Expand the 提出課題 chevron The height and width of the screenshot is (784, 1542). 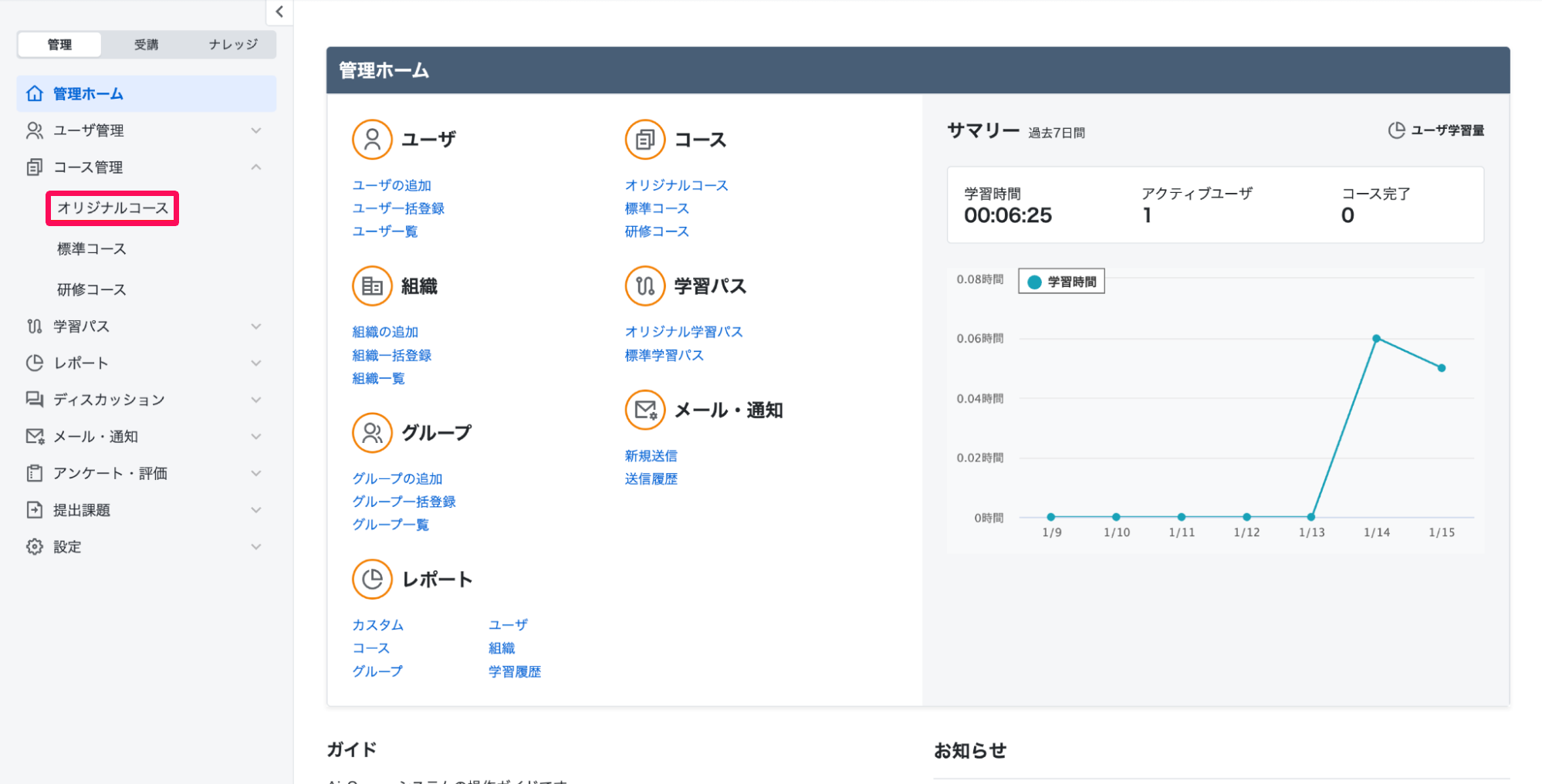pyautogui.click(x=256, y=509)
